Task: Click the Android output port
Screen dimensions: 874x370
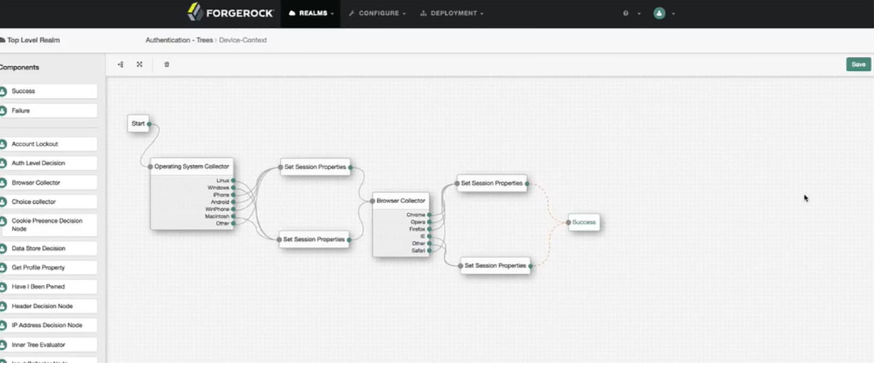Action: click(233, 202)
